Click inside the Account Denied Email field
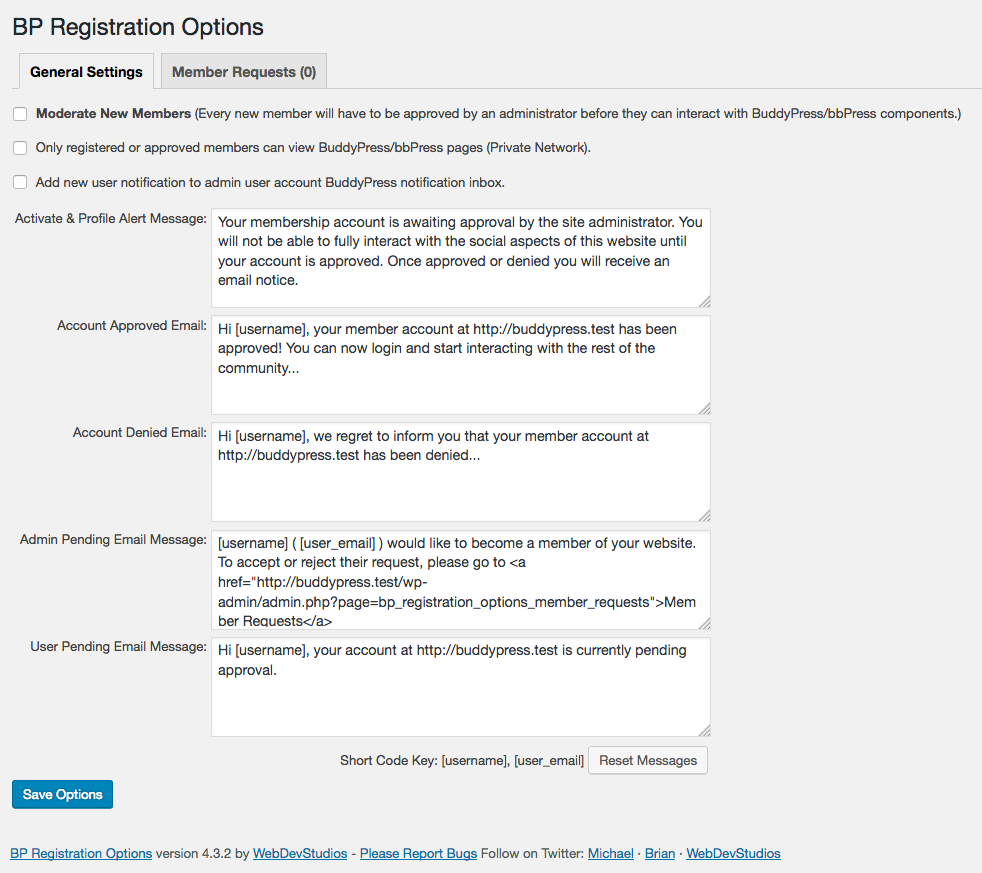The height and width of the screenshot is (873, 982). tap(460, 471)
